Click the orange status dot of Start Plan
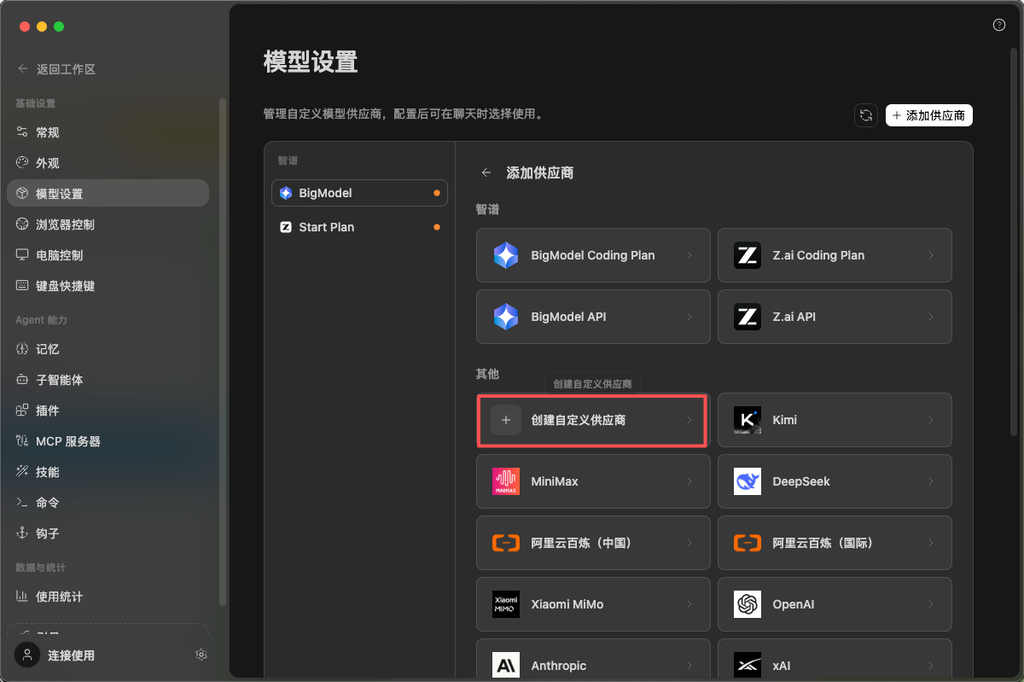Viewport: 1024px width, 682px height. [x=436, y=227]
